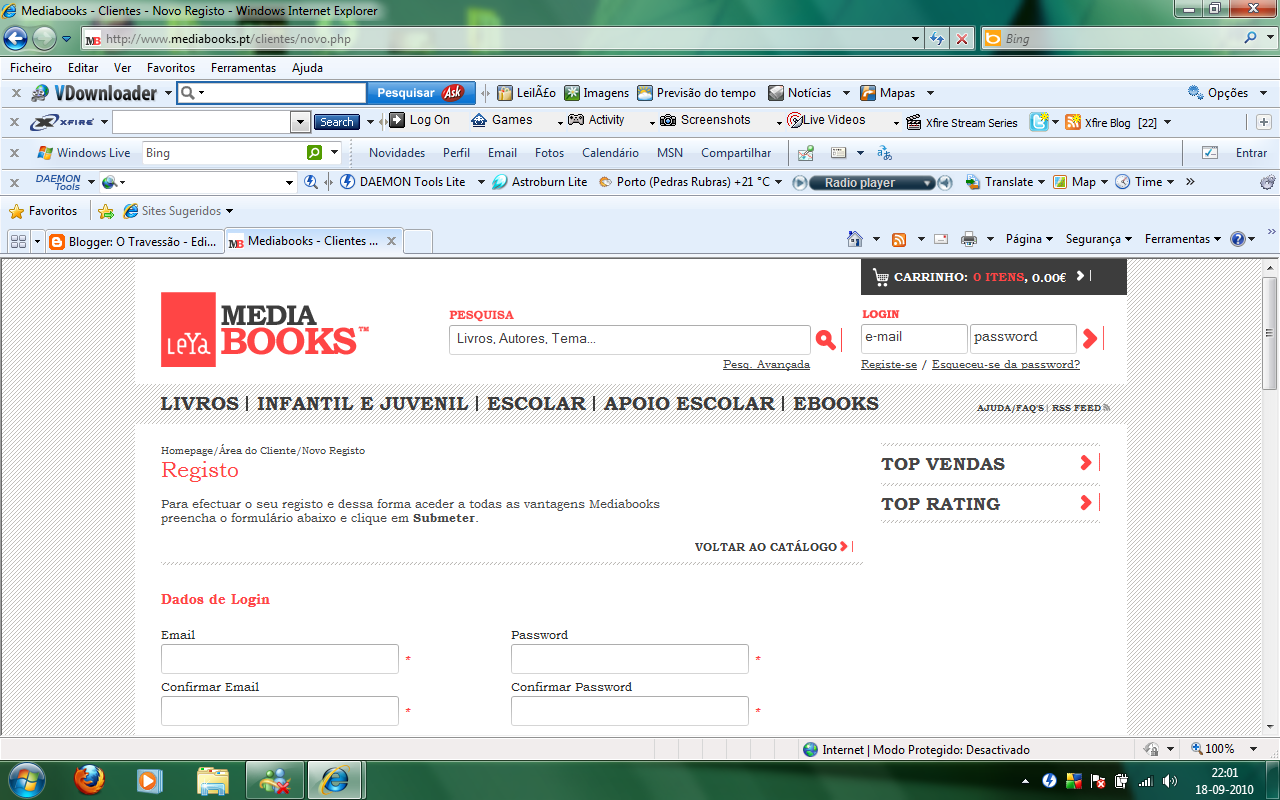Open the Editar menu

[83, 68]
